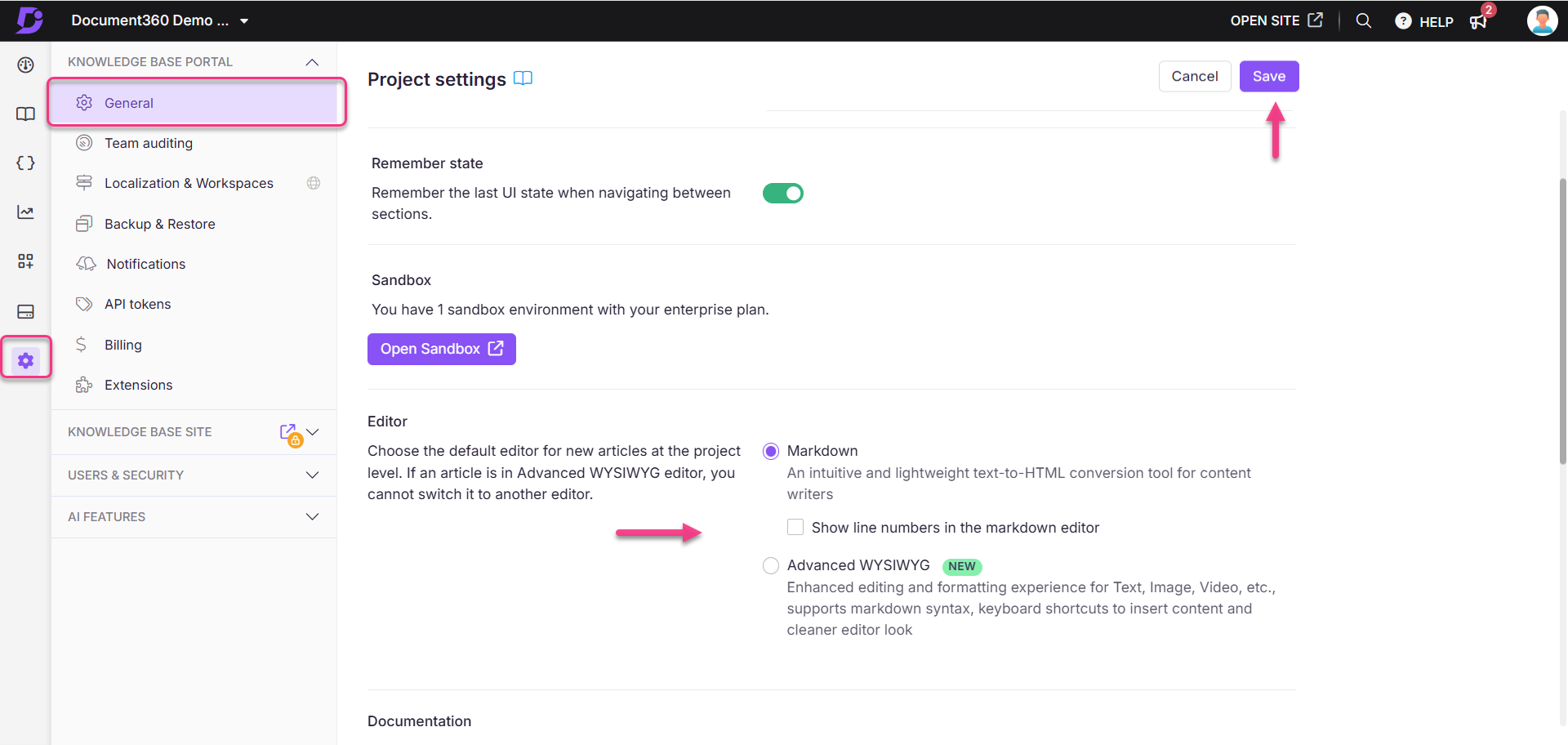Click the Save button
The height and width of the screenshot is (745, 1568).
coord(1268,76)
